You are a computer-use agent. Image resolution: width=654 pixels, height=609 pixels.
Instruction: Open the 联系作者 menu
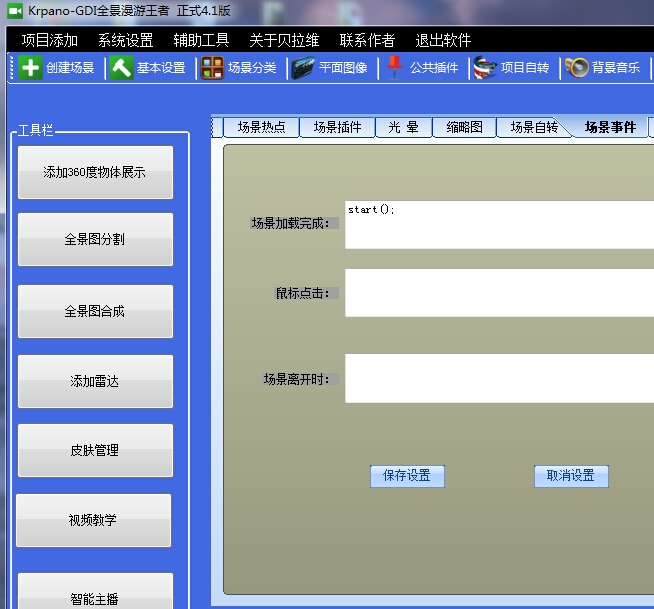(367, 40)
